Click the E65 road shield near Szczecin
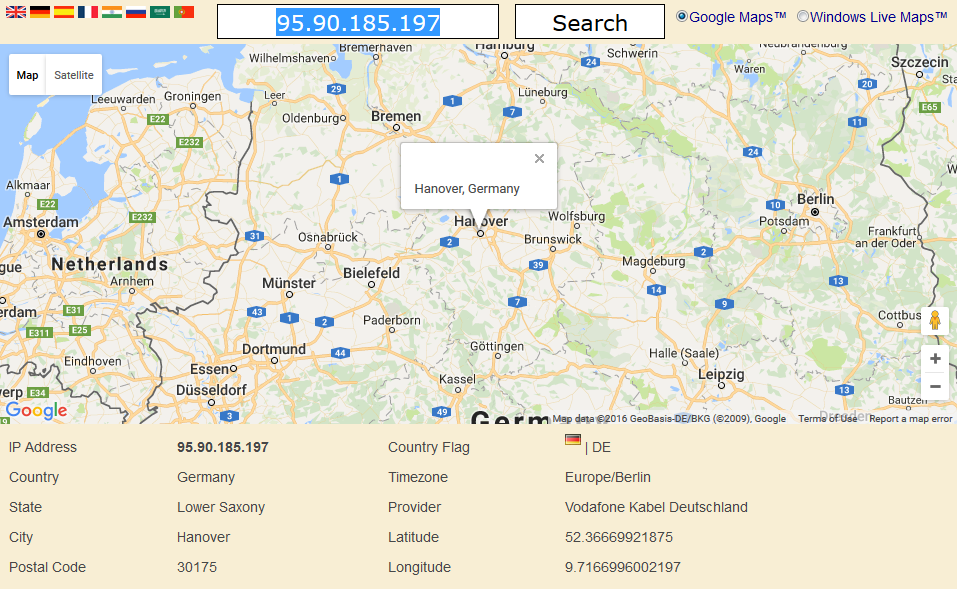Image resolution: width=957 pixels, height=589 pixels. click(930, 107)
